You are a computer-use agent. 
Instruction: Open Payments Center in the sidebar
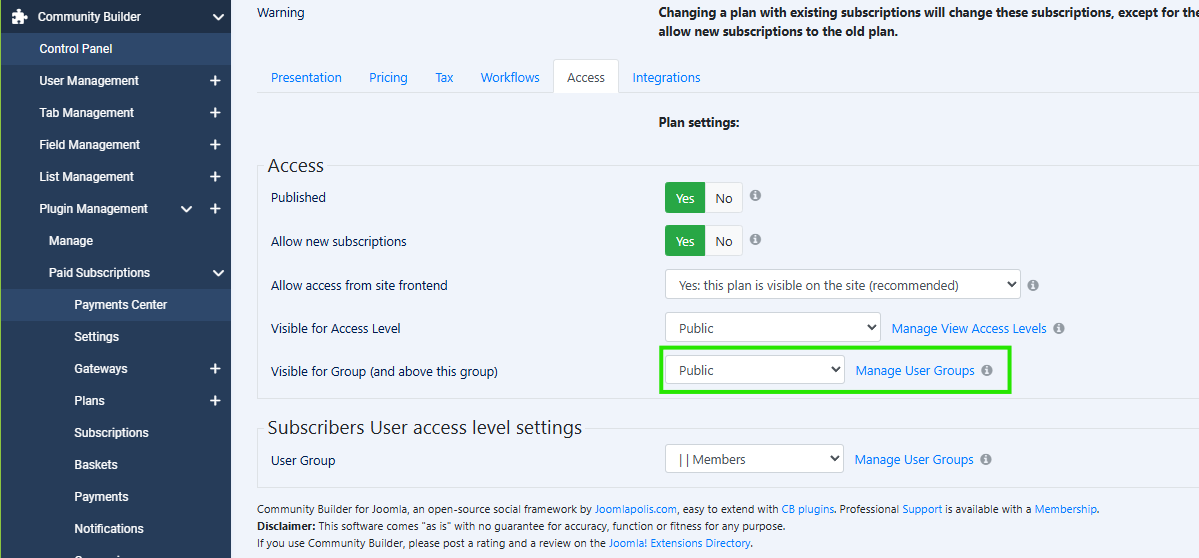(120, 305)
